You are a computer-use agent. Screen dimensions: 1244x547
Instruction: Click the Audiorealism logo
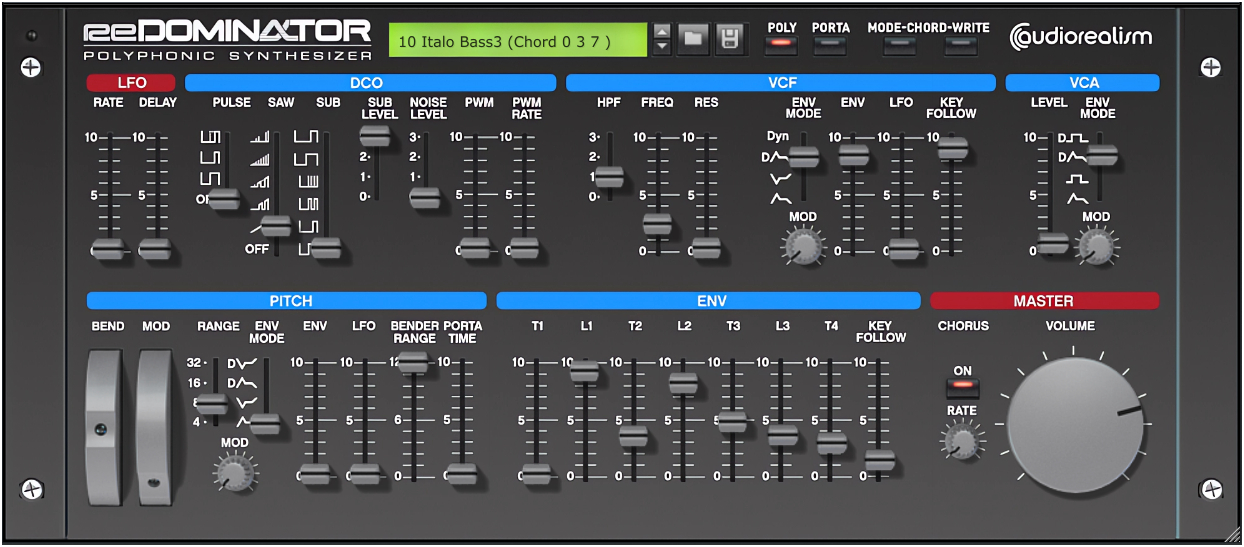click(x=1080, y=38)
